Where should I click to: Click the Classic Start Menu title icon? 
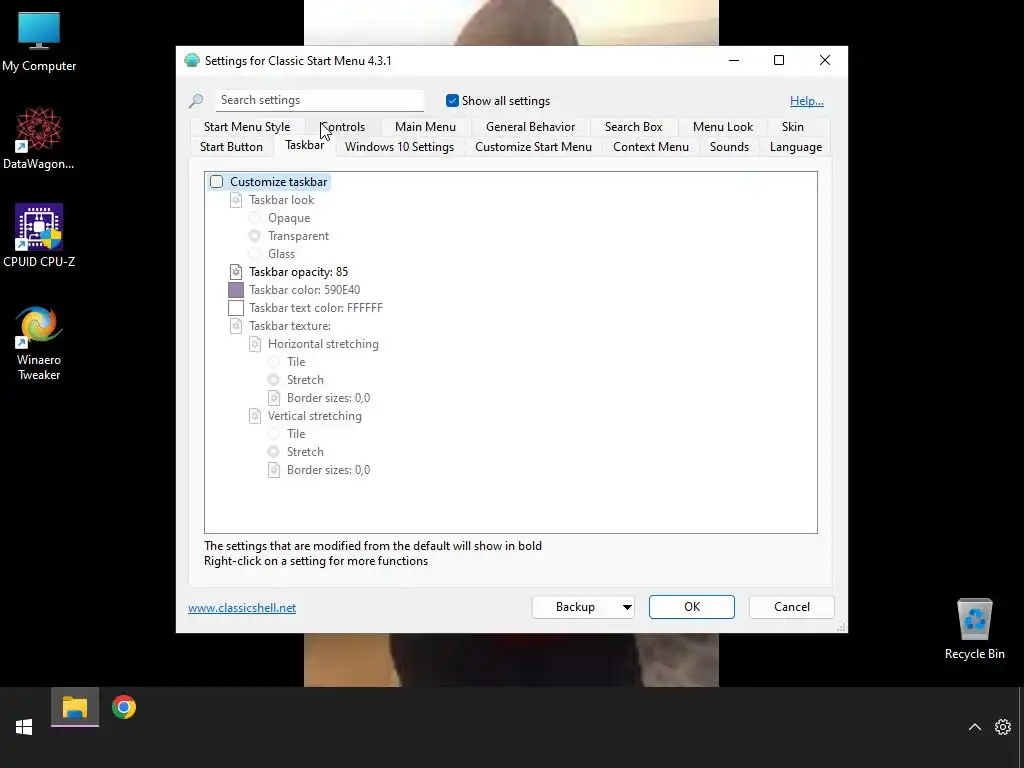[192, 61]
